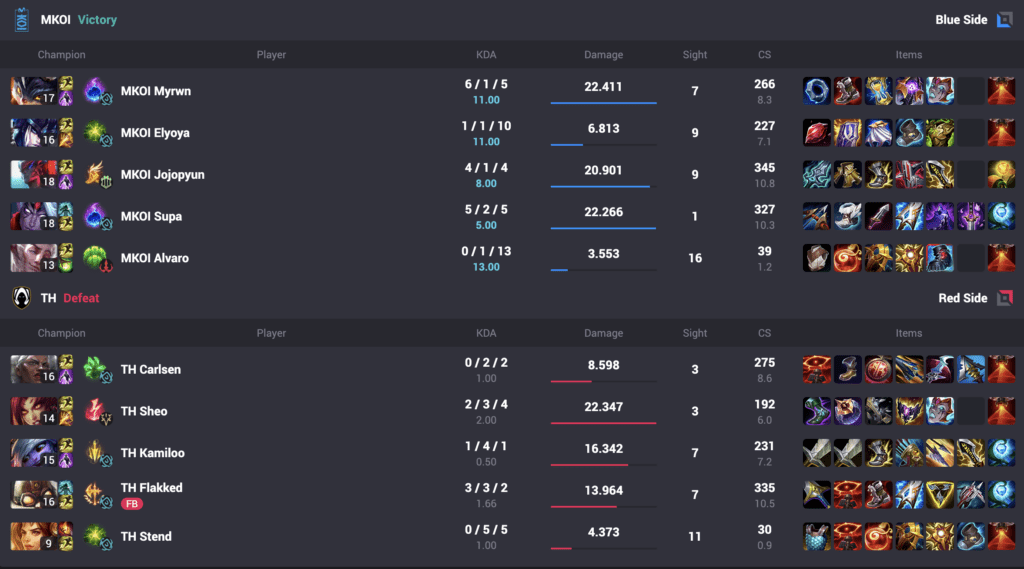
Task: Open TH Carlsen player name link
Action: pos(150,369)
